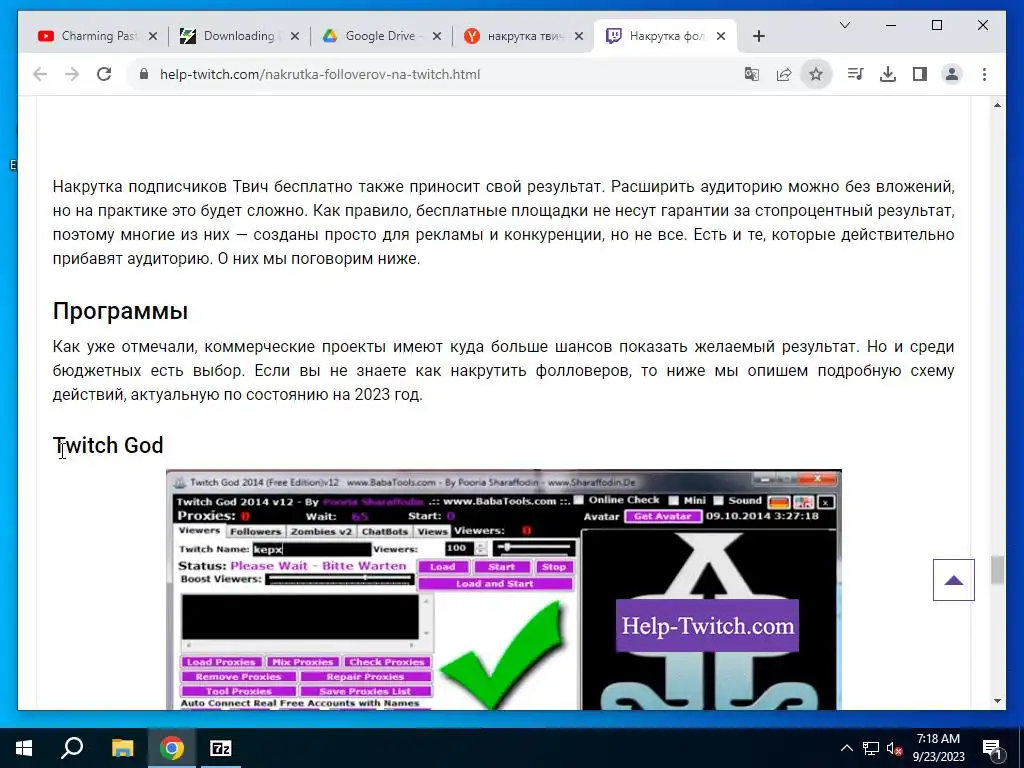Open Windows taskbar search
This screenshot has width=1024, height=768.
pos(72,748)
